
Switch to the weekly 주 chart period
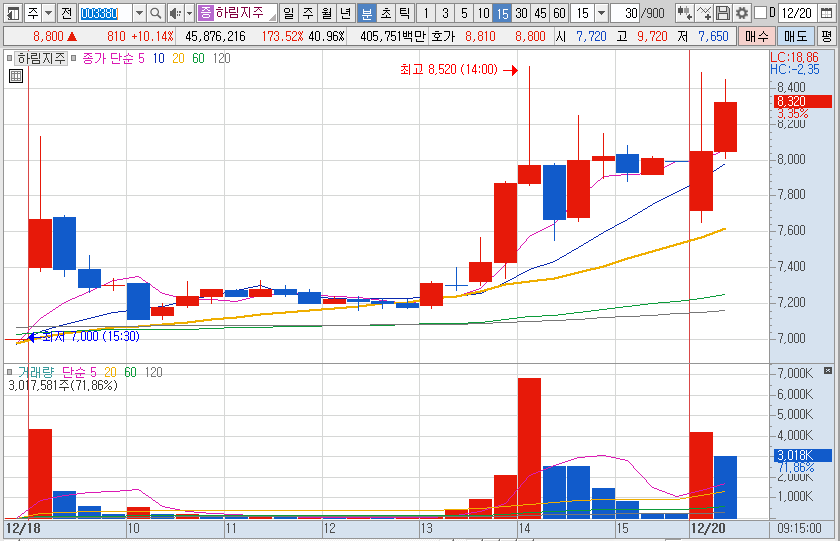click(x=308, y=13)
